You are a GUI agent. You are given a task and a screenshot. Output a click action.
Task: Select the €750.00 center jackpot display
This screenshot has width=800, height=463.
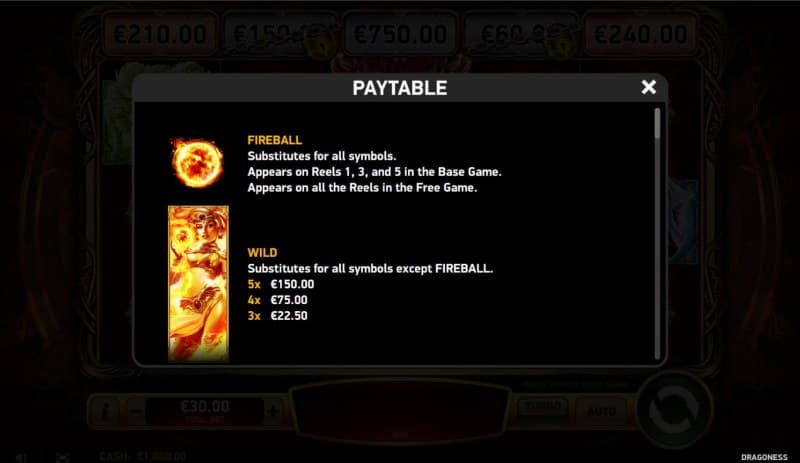[400, 34]
